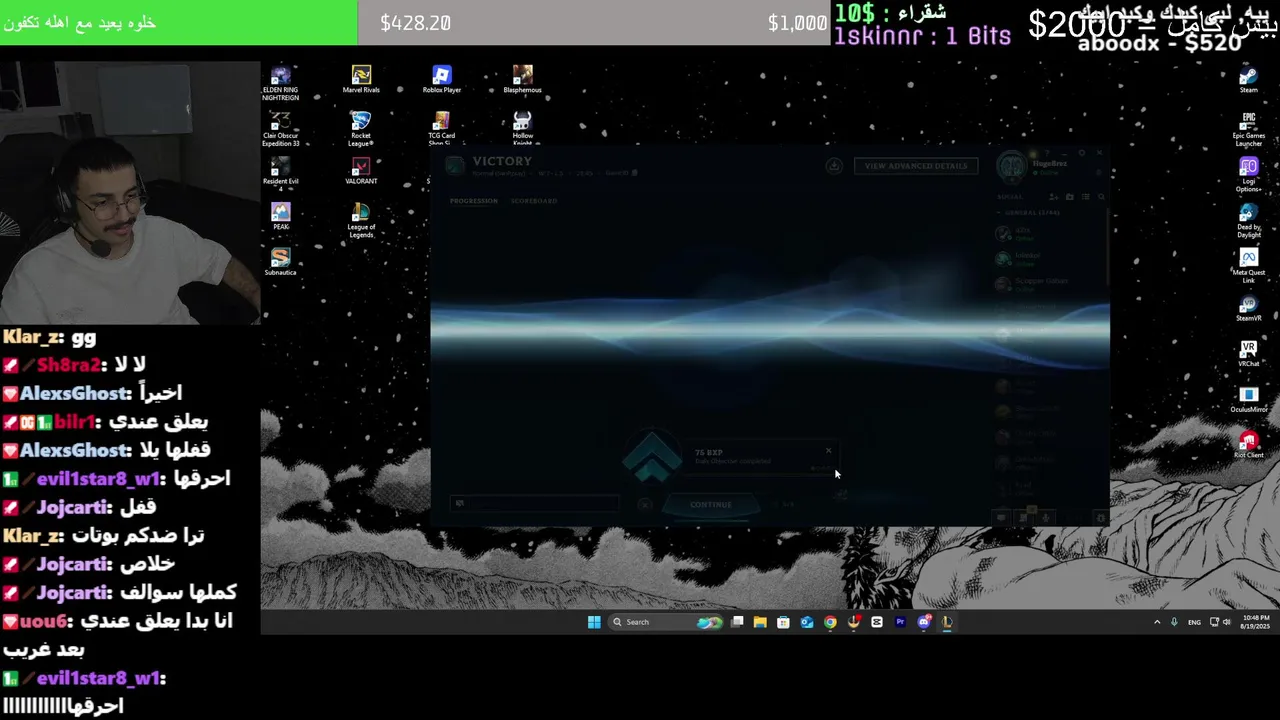
Task: Switch the ENG input language indicator
Action: (x=1194, y=622)
